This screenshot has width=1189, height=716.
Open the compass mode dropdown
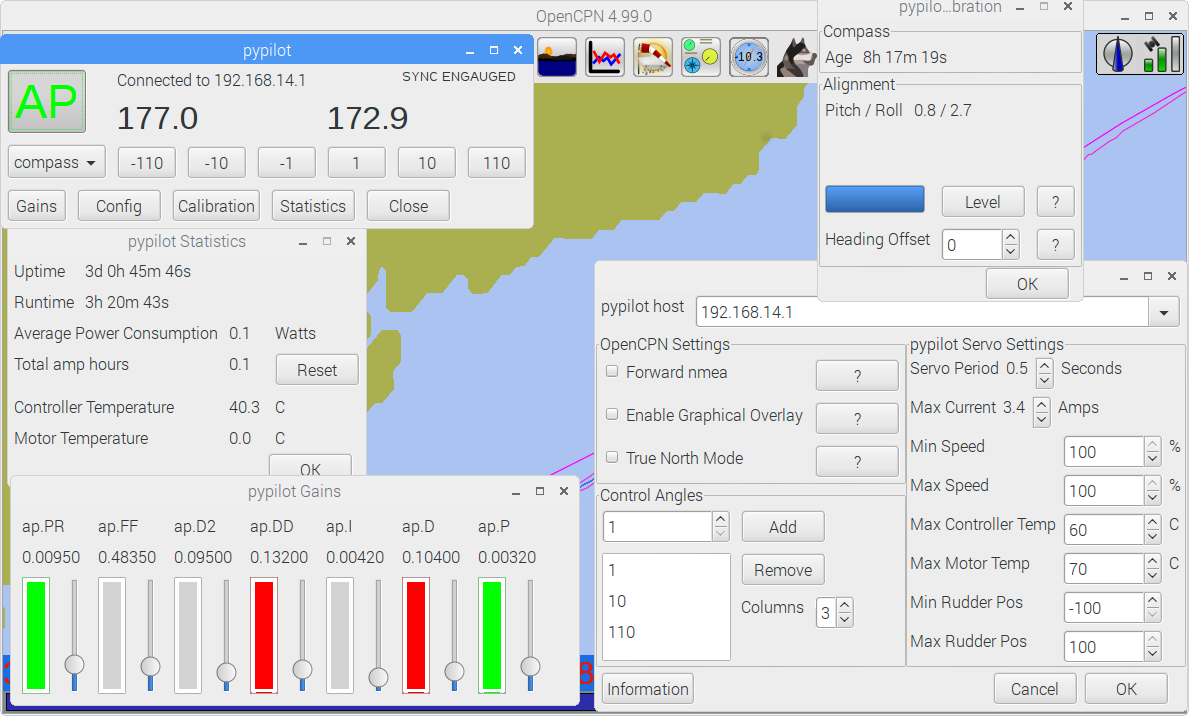[x=56, y=162]
